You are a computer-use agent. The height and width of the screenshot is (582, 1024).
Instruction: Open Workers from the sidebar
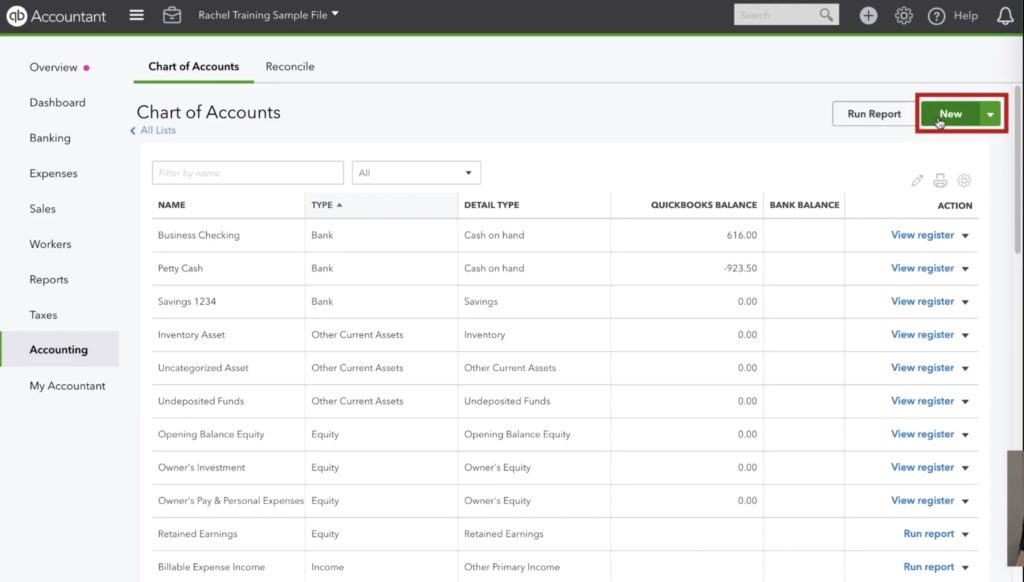click(50, 244)
